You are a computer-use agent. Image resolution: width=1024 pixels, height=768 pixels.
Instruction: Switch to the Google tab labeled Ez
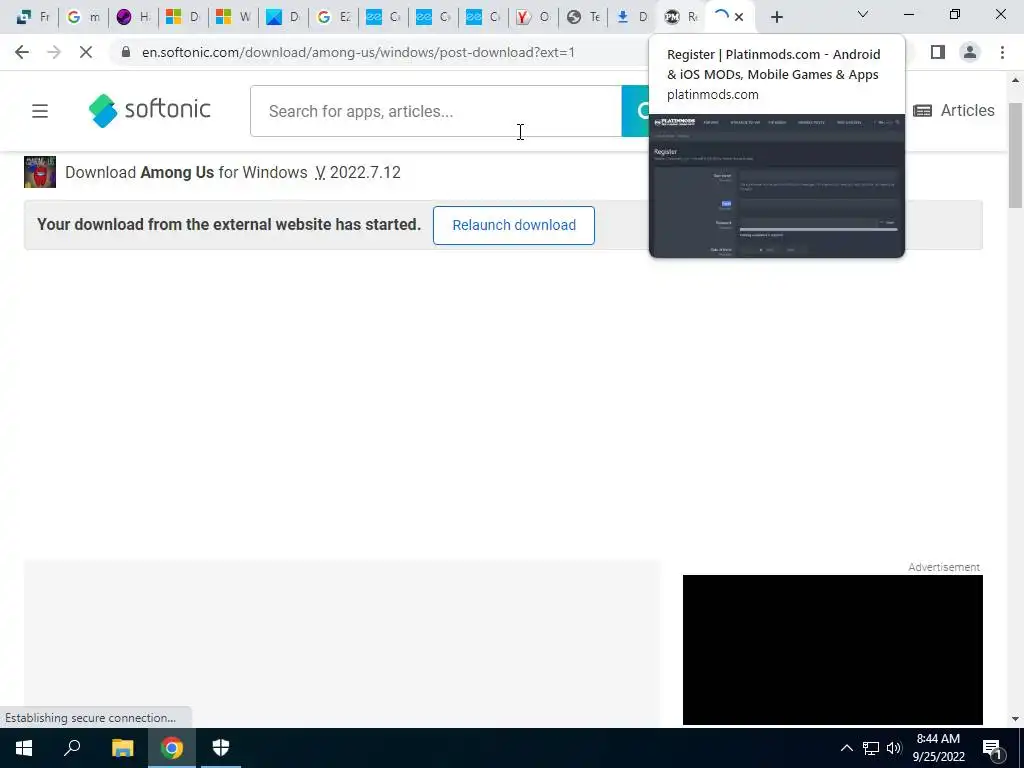pyautogui.click(x=333, y=17)
